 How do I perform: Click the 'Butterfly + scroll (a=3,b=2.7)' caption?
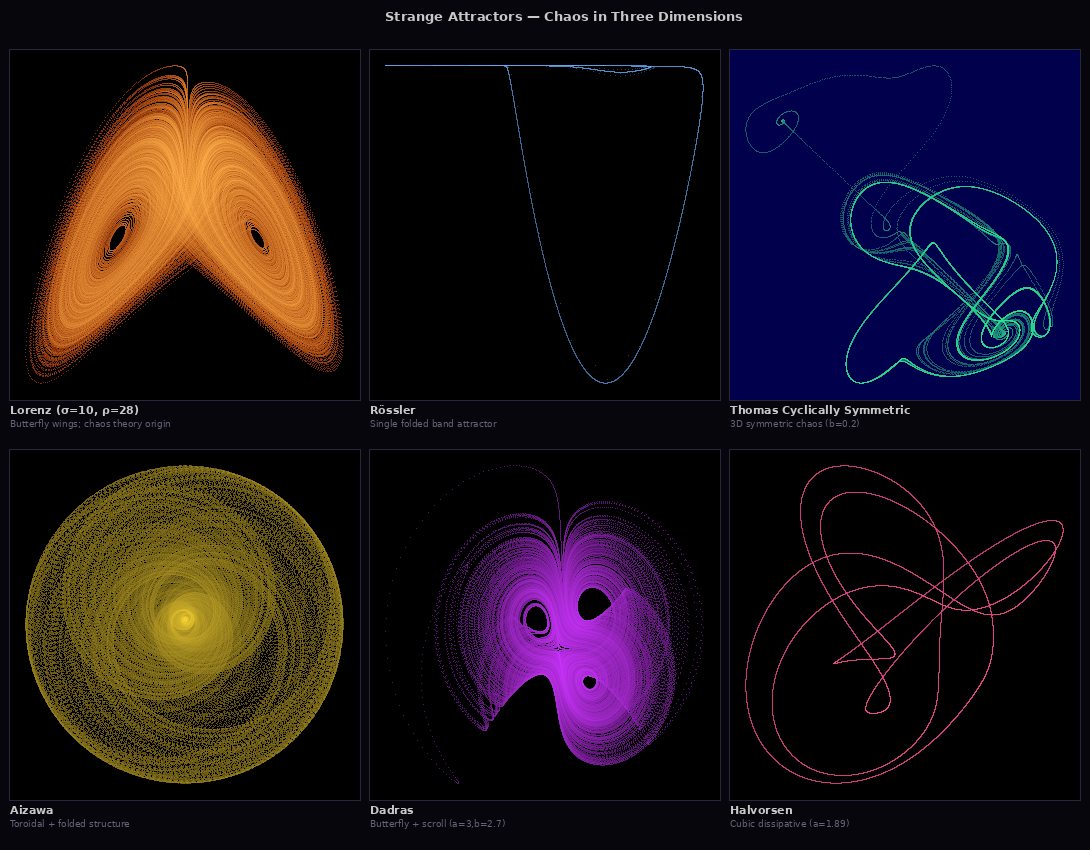[x=438, y=823]
